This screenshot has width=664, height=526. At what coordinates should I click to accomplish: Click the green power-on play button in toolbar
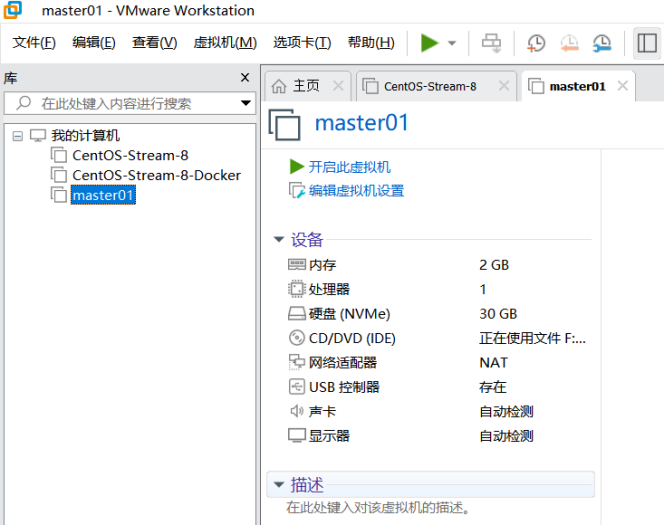(x=429, y=43)
